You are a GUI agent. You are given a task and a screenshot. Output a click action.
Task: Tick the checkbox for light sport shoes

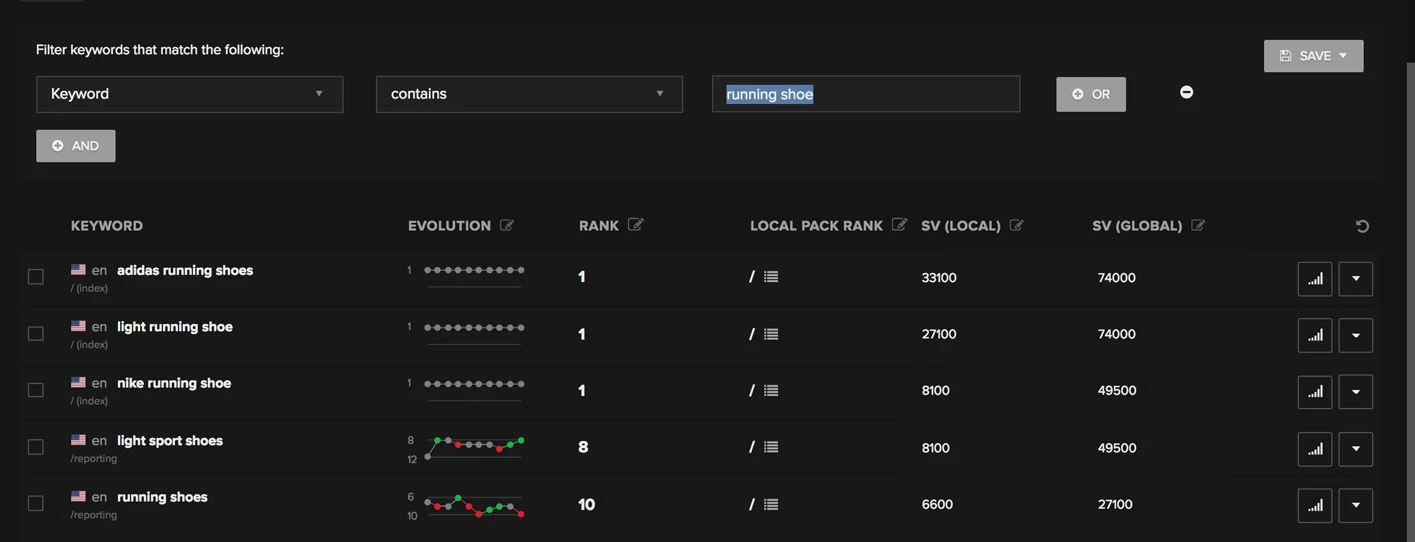(x=36, y=447)
